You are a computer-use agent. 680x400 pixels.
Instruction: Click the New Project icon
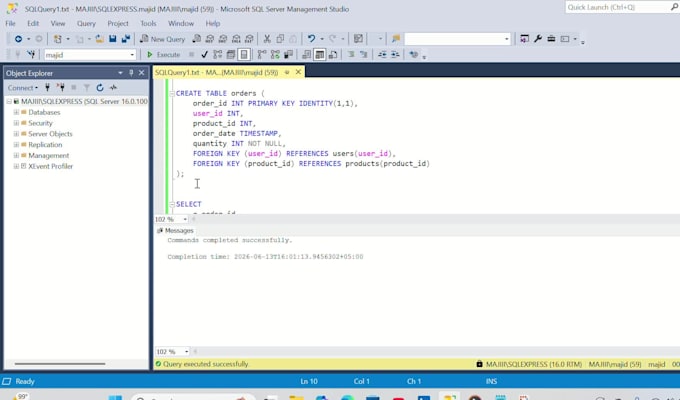58,39
